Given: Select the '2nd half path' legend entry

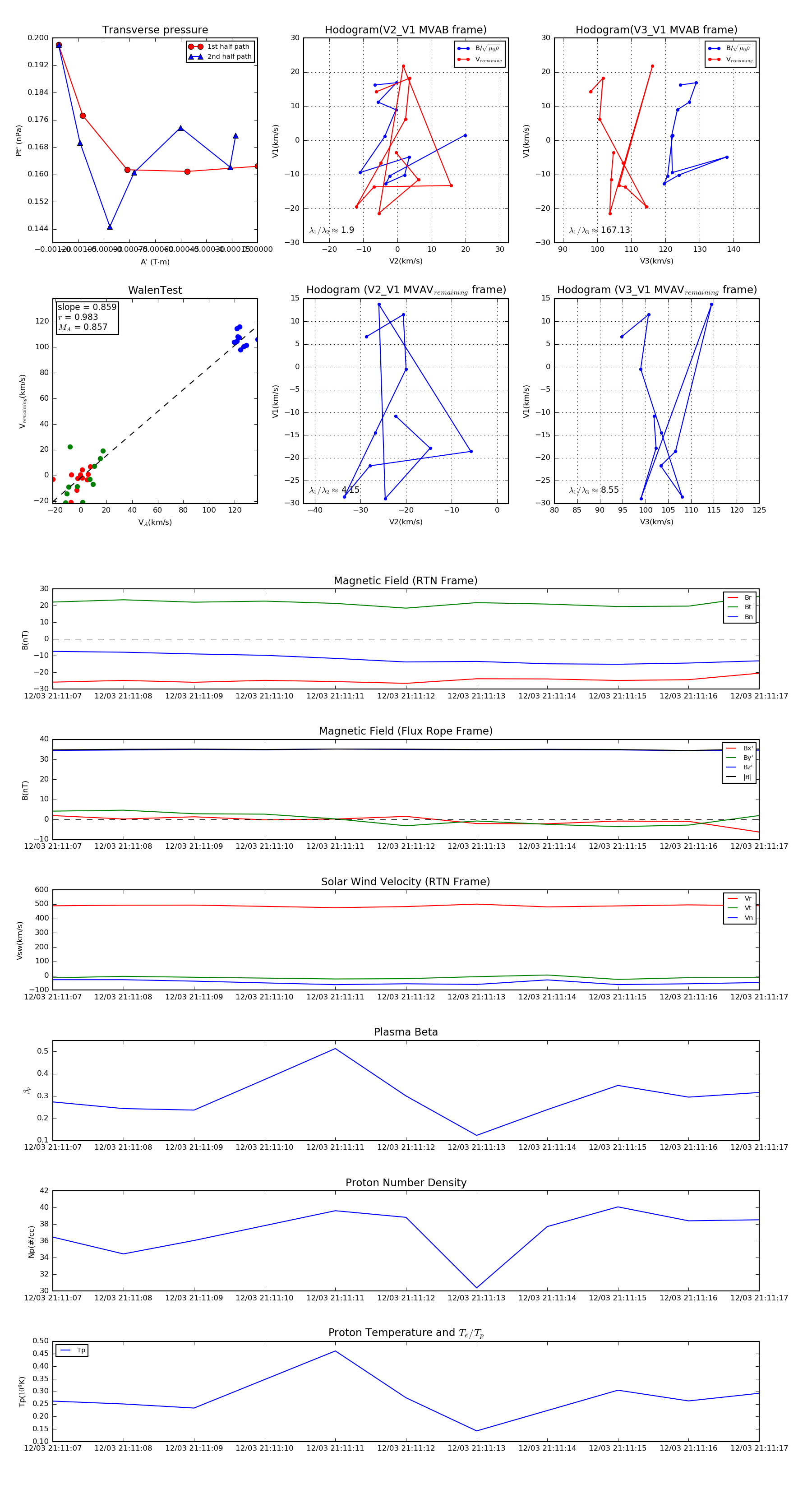Looking at the screenshot, I should pos(220,57).
